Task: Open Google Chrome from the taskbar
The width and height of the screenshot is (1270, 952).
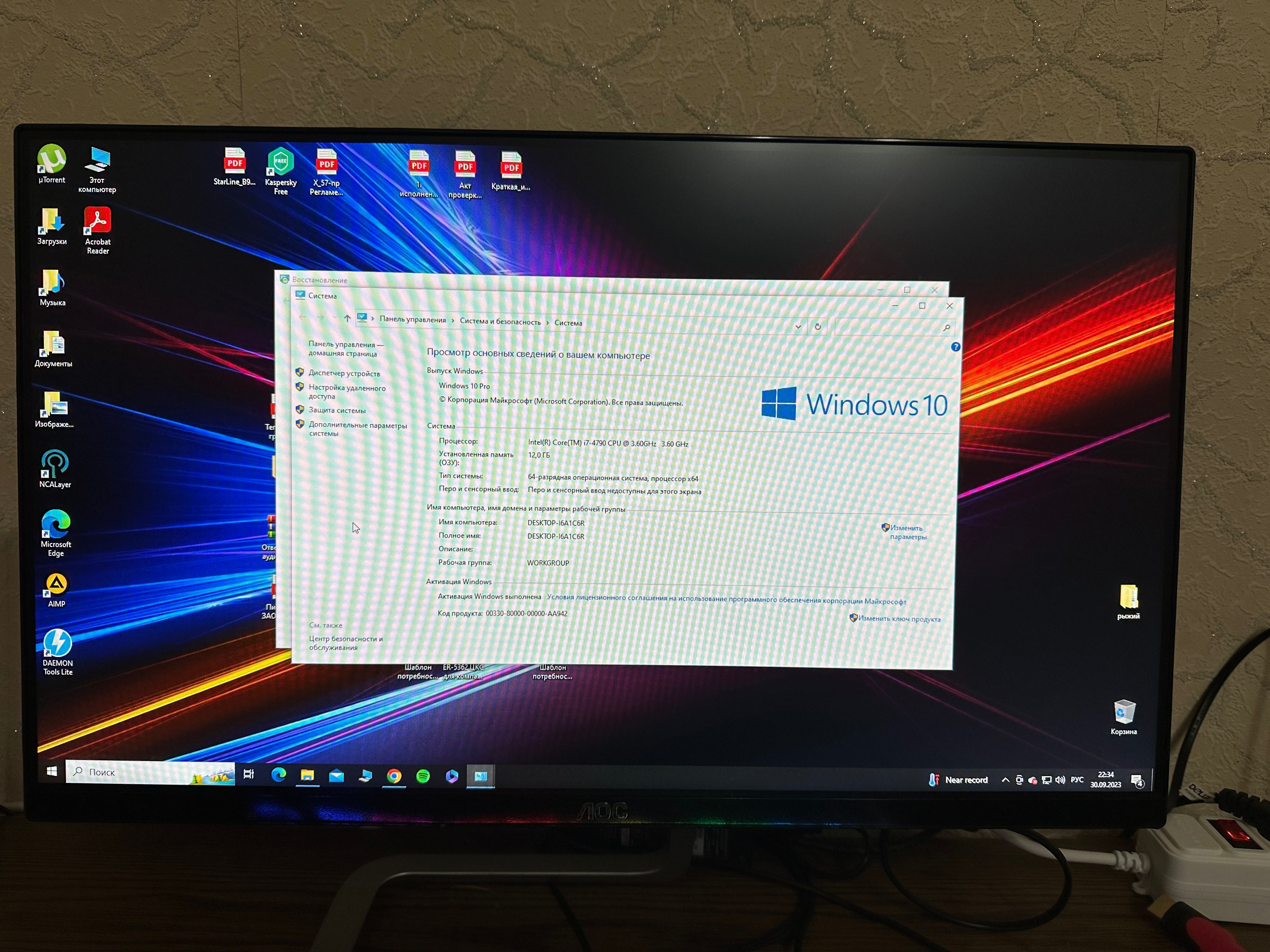Action: tap(394, 776)
